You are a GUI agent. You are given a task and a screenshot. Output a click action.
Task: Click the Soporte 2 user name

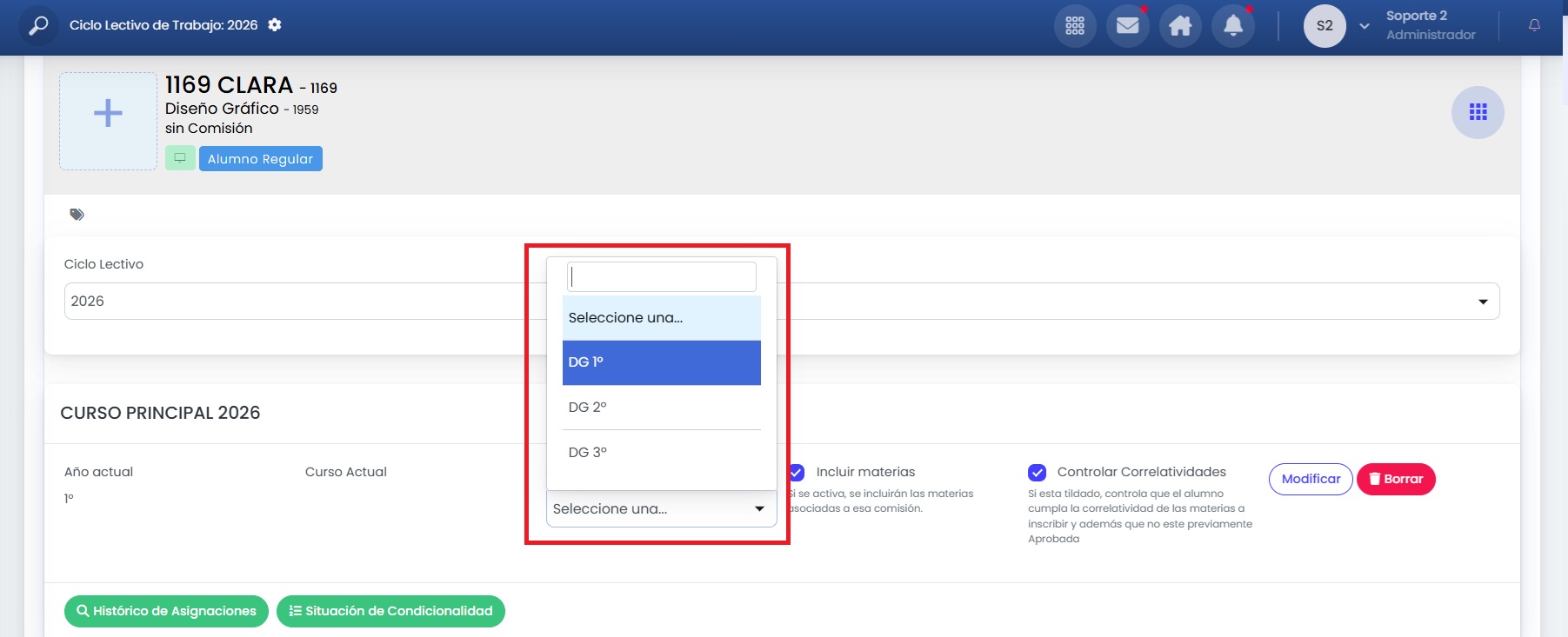click(1417, 16)
